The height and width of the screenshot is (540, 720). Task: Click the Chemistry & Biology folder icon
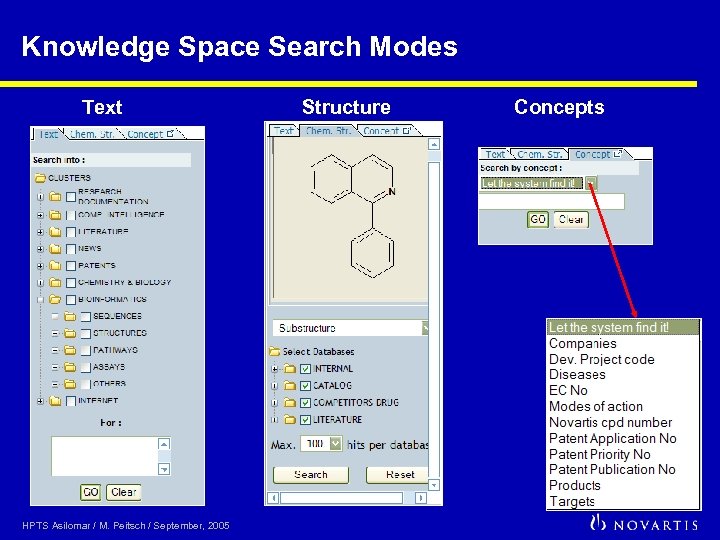(x=55, y=282)
